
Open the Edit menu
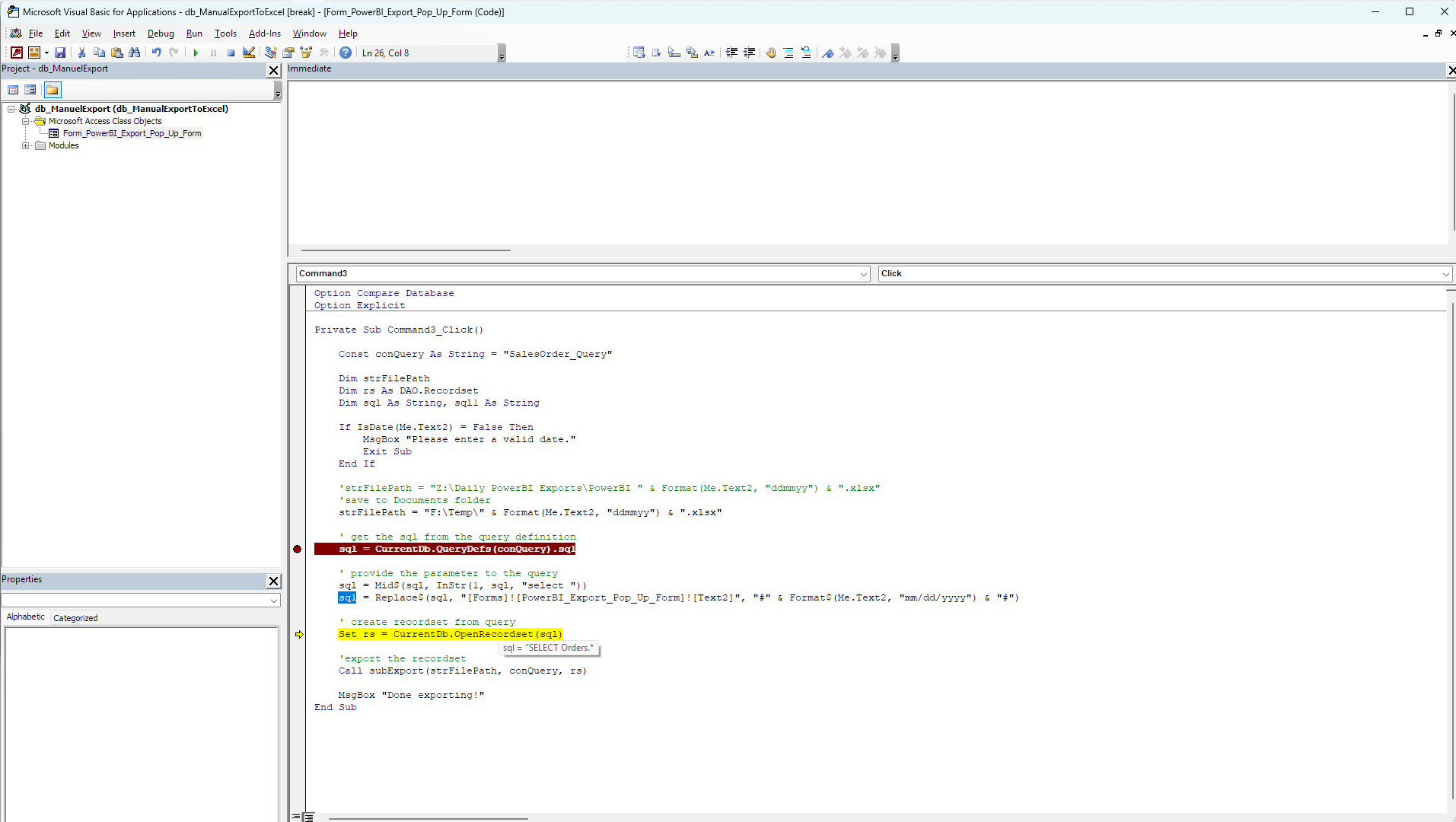pos(62,33)
